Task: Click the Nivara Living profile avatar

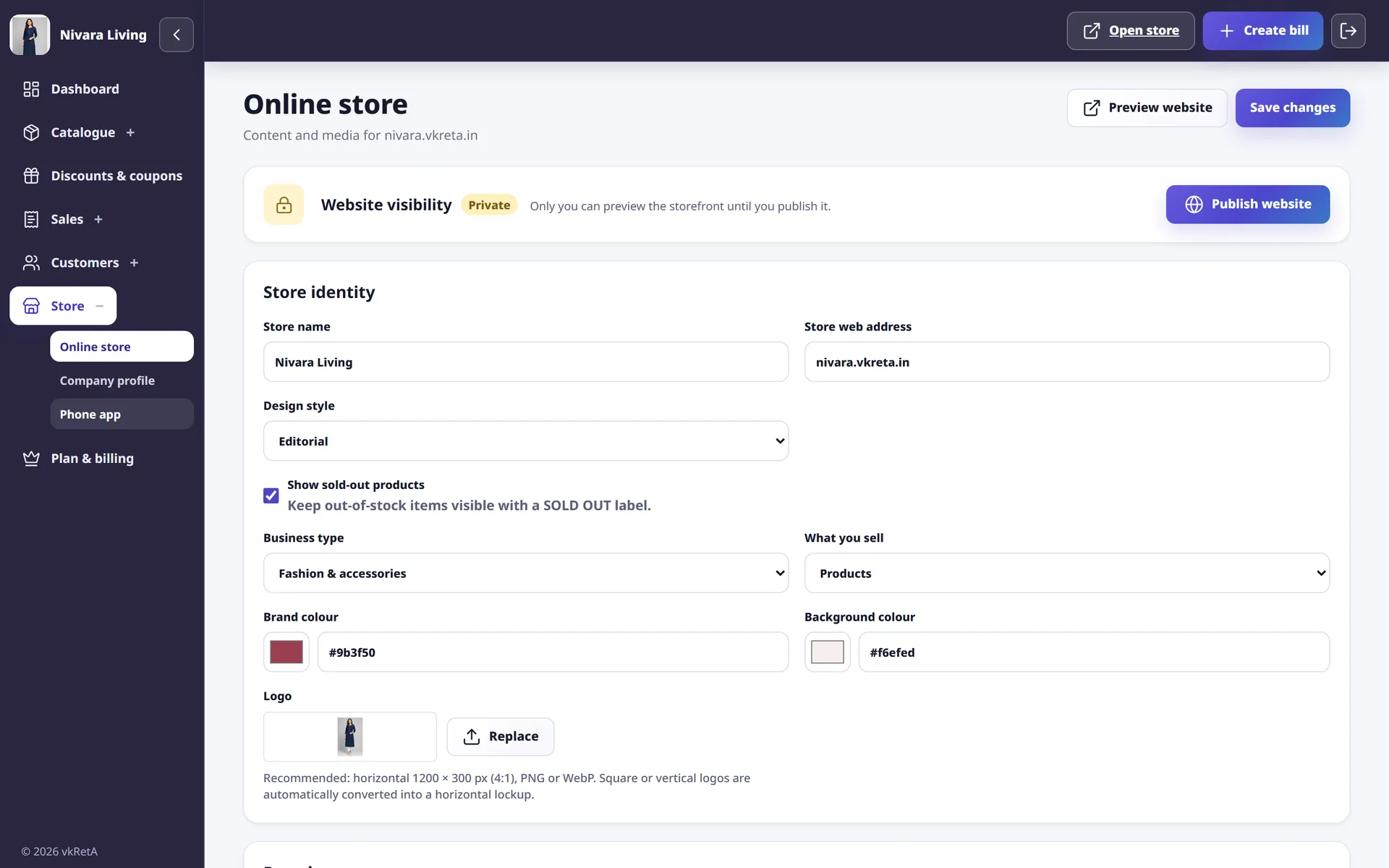Action: click(x=30, y=35)
